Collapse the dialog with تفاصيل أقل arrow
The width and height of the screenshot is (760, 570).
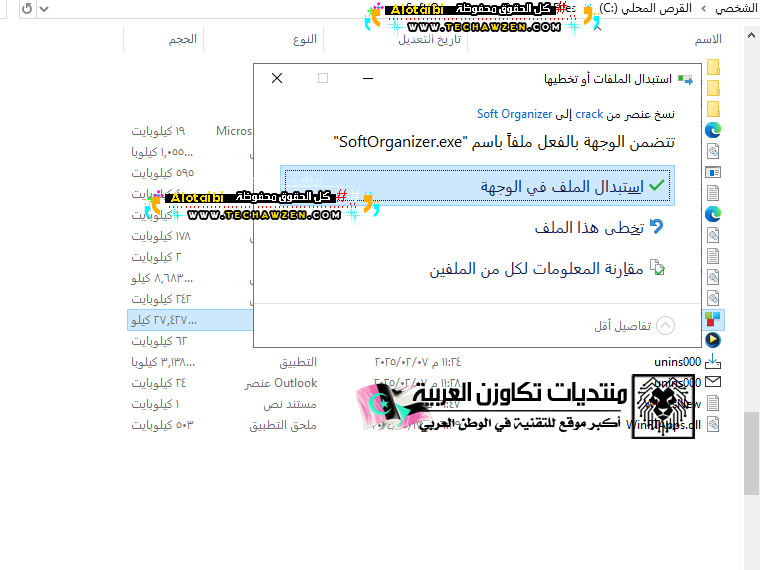tap(665, 326)
